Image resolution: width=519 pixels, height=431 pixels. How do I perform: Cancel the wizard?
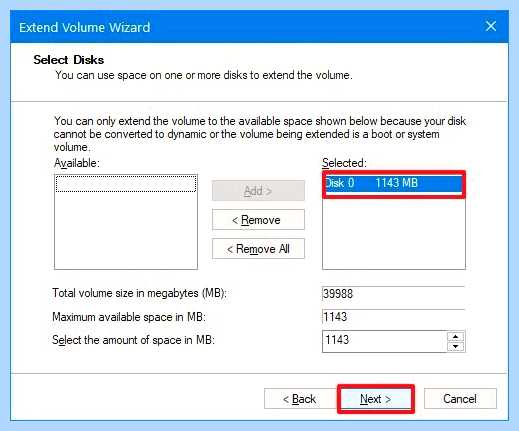click(x=460, y=399)
